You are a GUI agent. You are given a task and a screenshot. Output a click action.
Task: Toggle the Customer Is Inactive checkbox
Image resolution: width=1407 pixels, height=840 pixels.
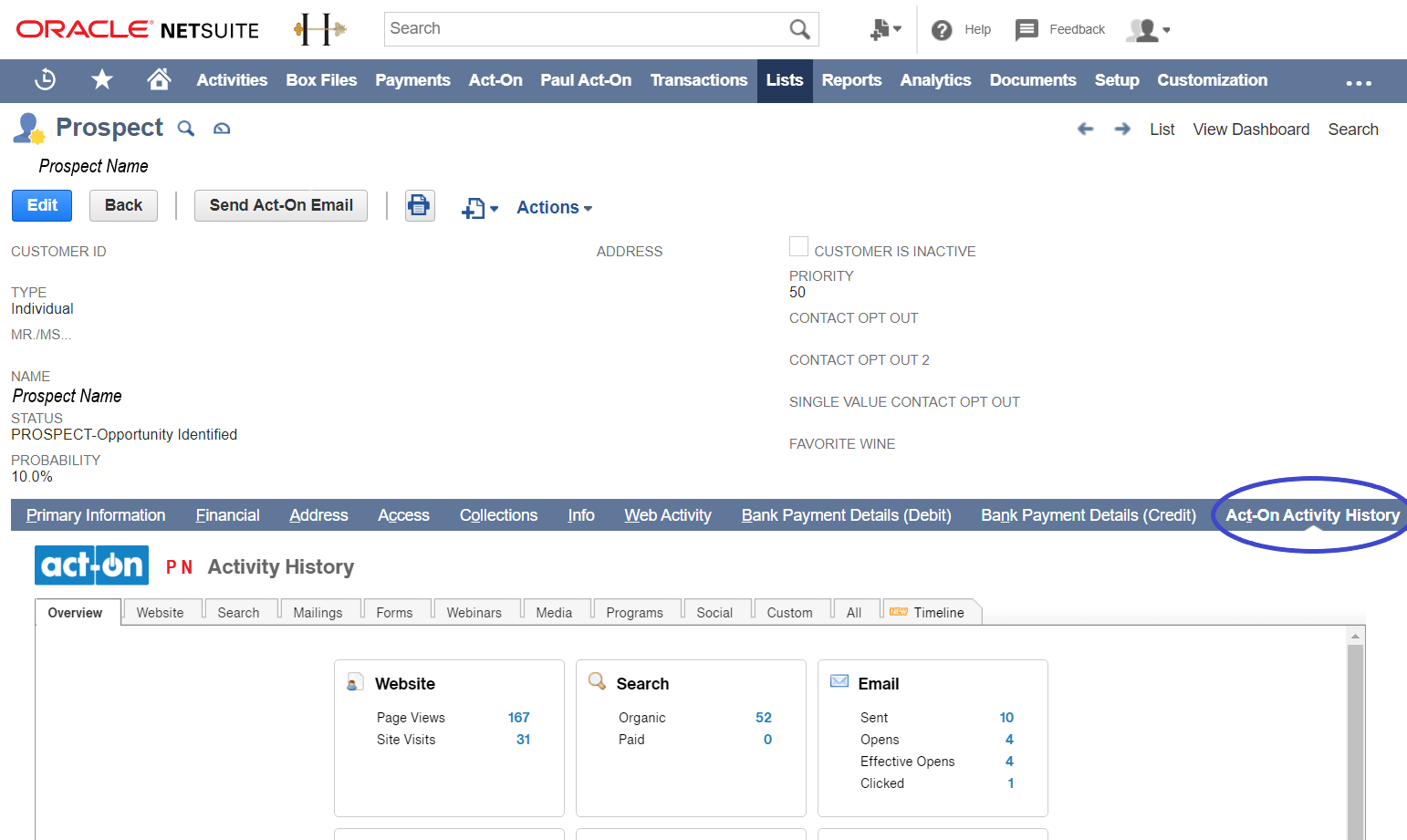click(798, 246)
